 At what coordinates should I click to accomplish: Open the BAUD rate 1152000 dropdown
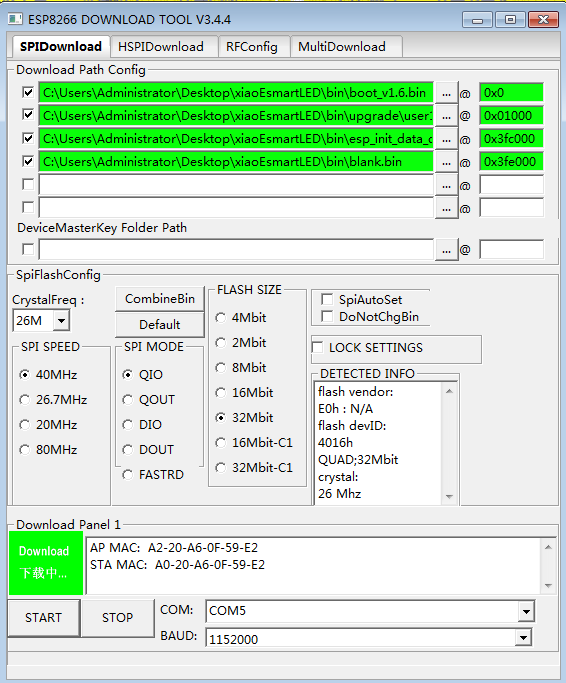click(523, 639)
